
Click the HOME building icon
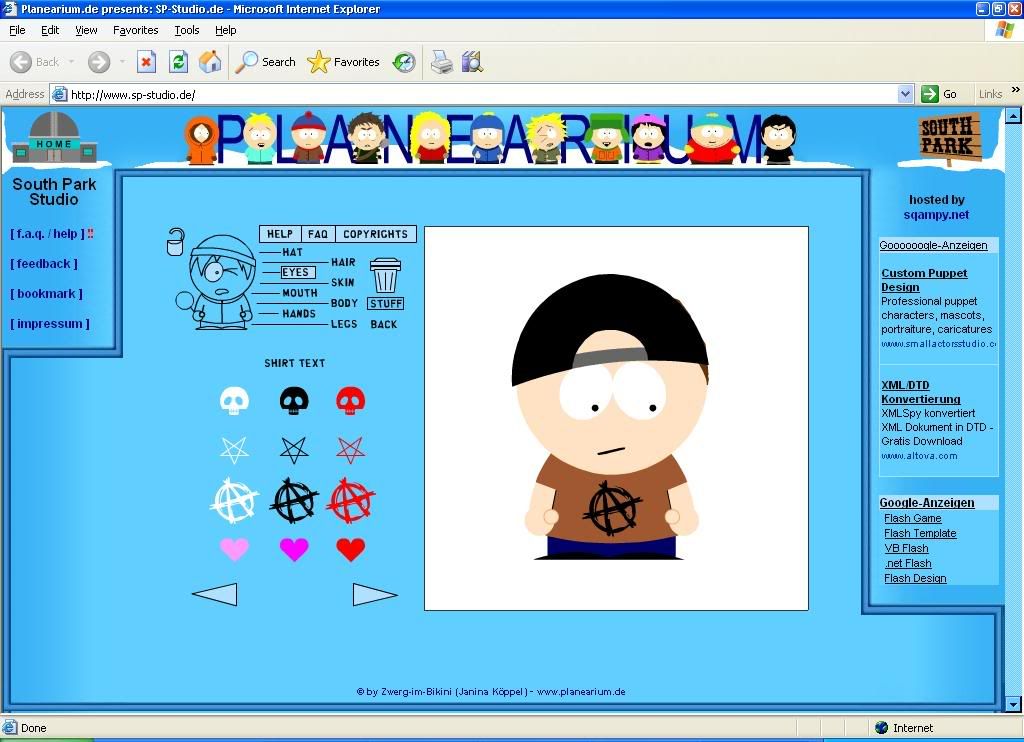point(54,138)
